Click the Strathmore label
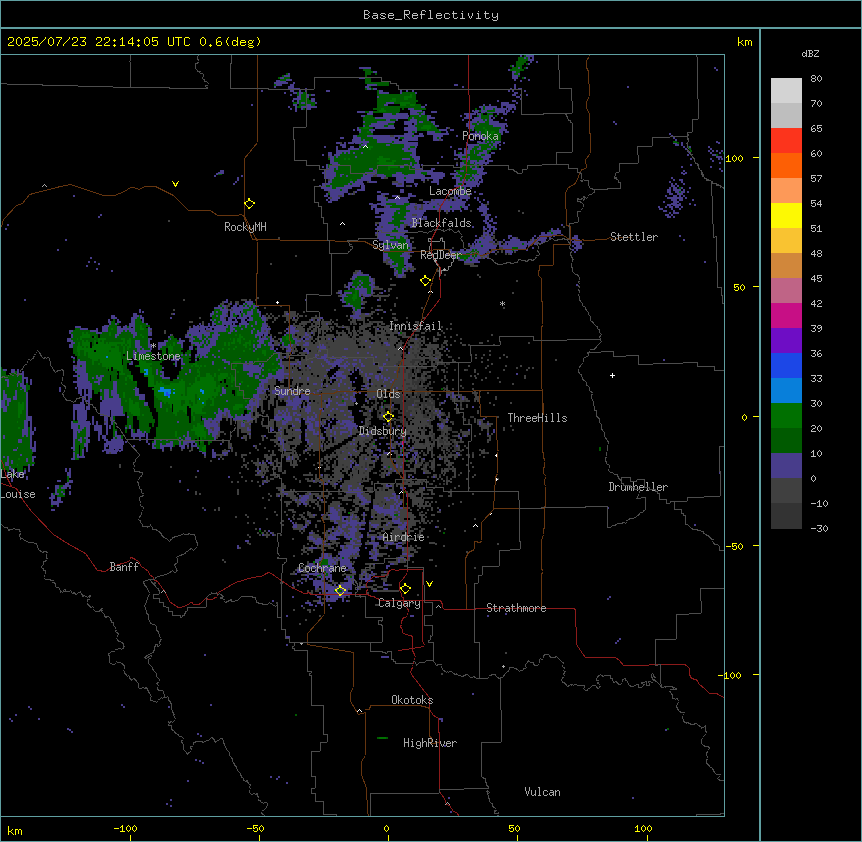This screenshot has width=862, height=842. (x=516, y=608)
